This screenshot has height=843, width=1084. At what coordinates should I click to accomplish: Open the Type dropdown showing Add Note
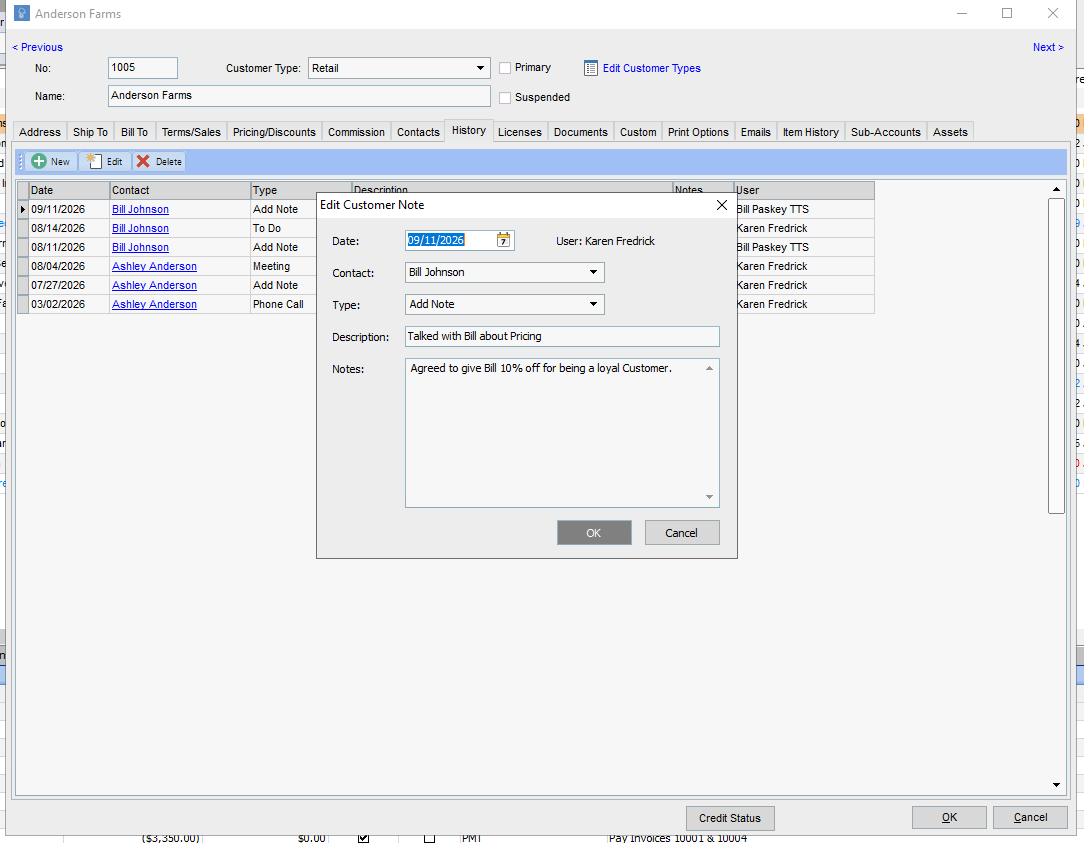tap(593, 304)
